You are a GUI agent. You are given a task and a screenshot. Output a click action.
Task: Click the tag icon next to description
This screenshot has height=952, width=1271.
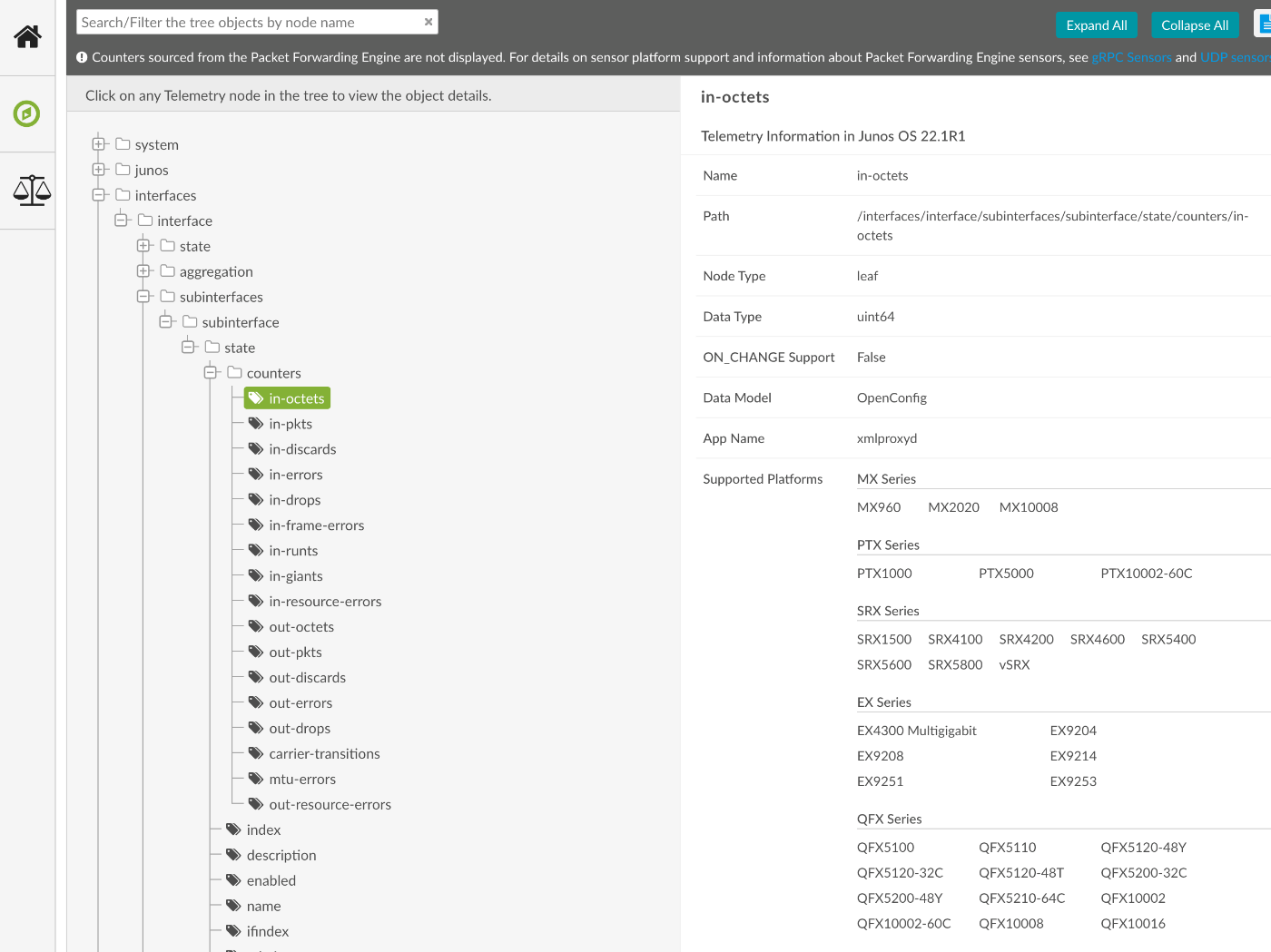point(233,855)
